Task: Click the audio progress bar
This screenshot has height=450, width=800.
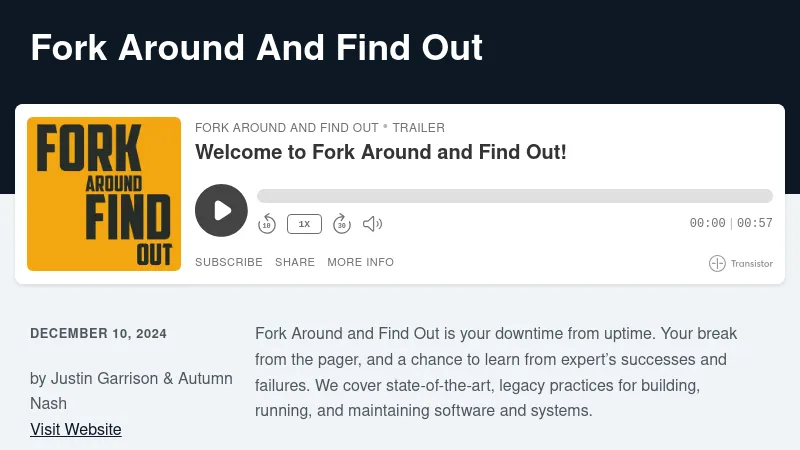Action: [514, 196]
